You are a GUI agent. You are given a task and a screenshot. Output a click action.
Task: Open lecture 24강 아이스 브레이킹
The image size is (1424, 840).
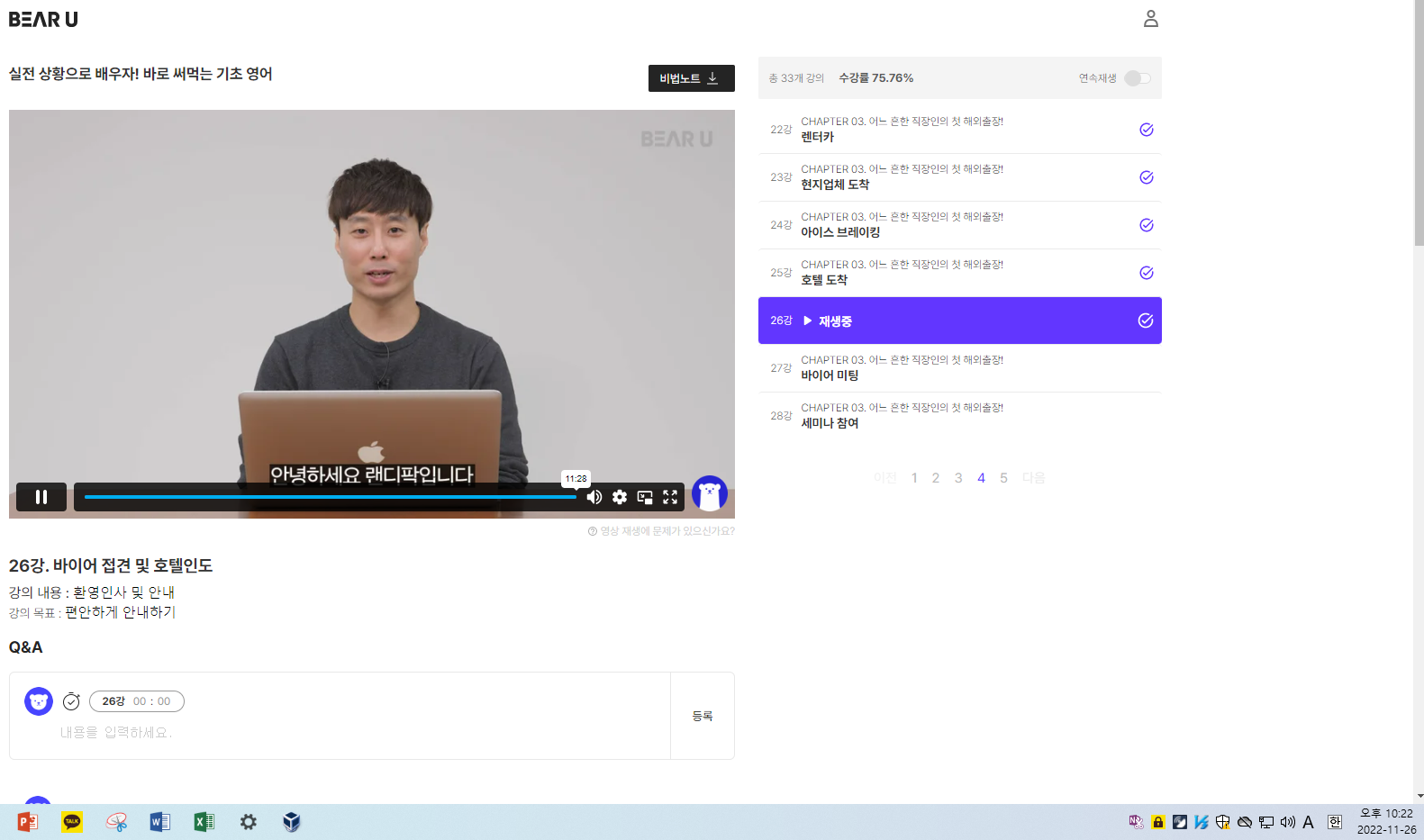[959, 225]
